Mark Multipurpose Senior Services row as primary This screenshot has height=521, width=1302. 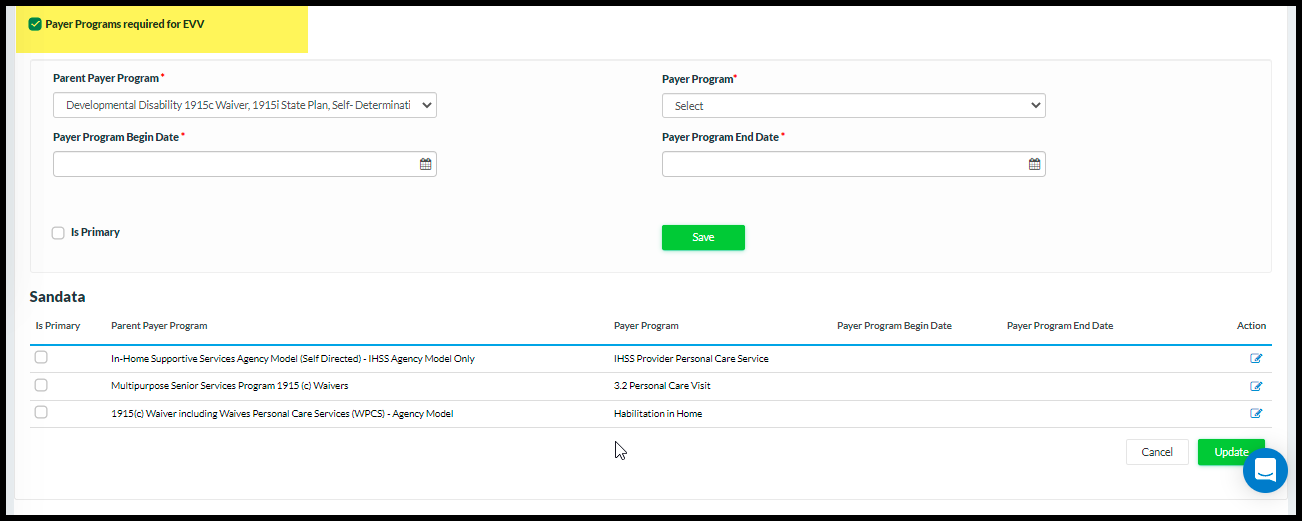pos(41,385)
